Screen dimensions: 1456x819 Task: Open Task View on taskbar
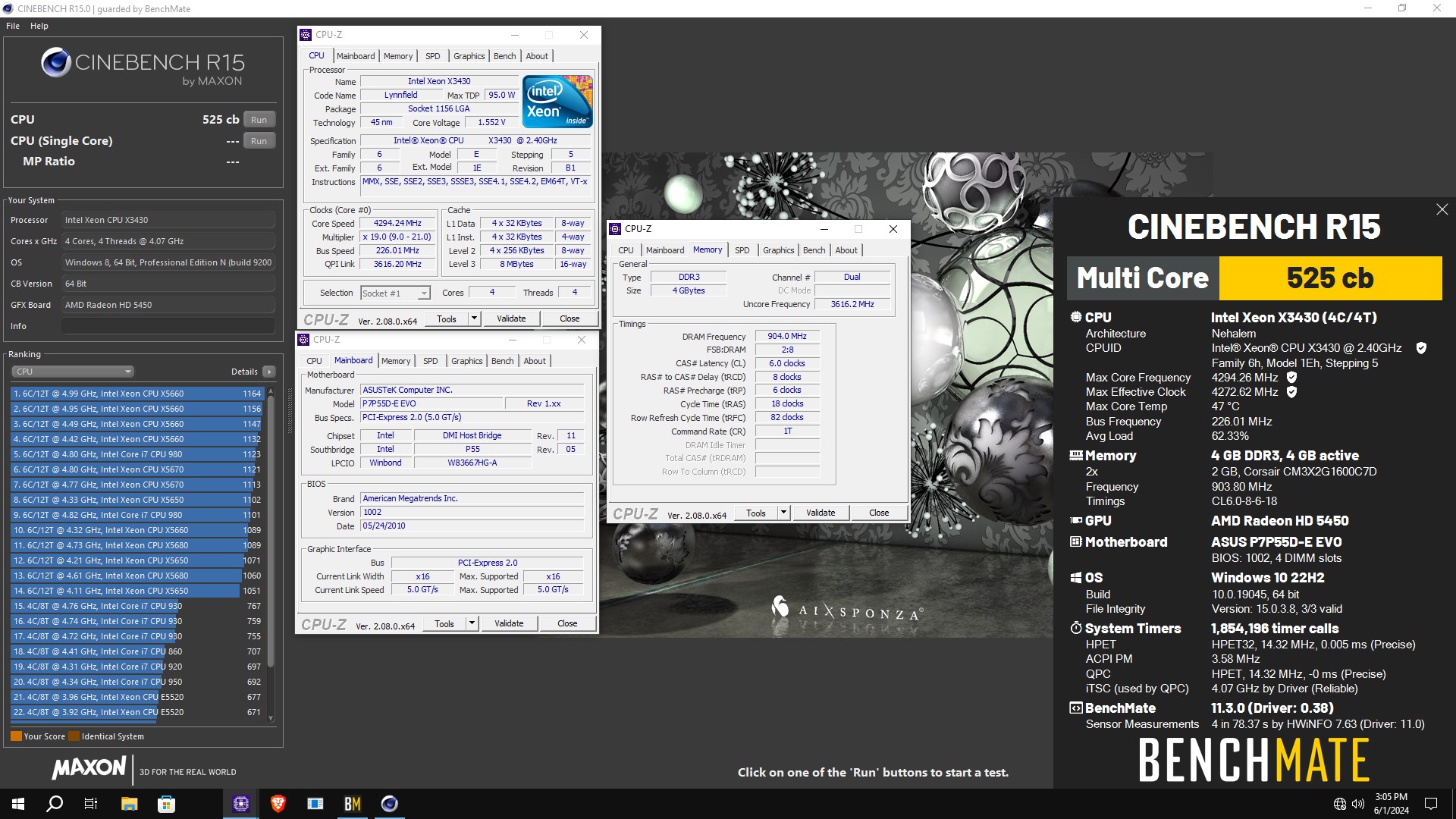91,804
